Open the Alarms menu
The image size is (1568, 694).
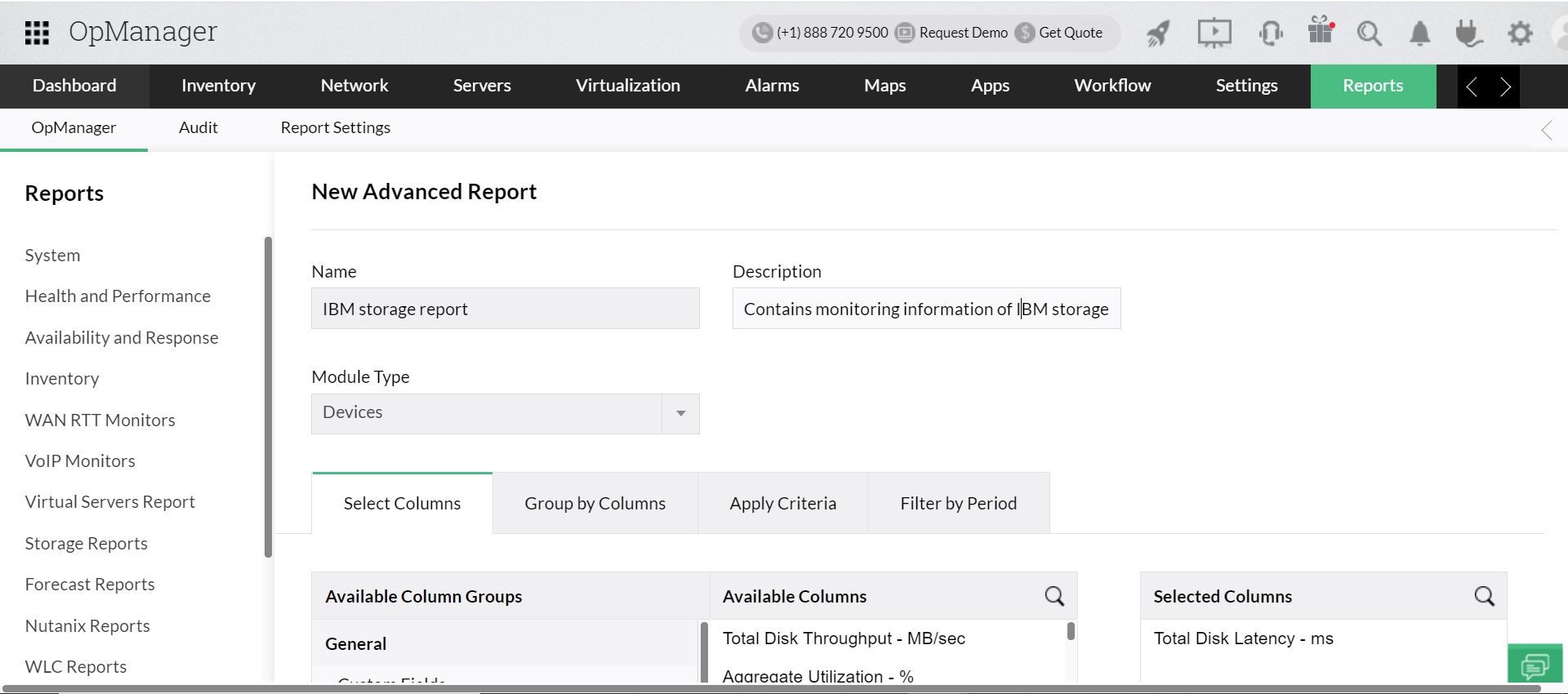coord(772,86)
